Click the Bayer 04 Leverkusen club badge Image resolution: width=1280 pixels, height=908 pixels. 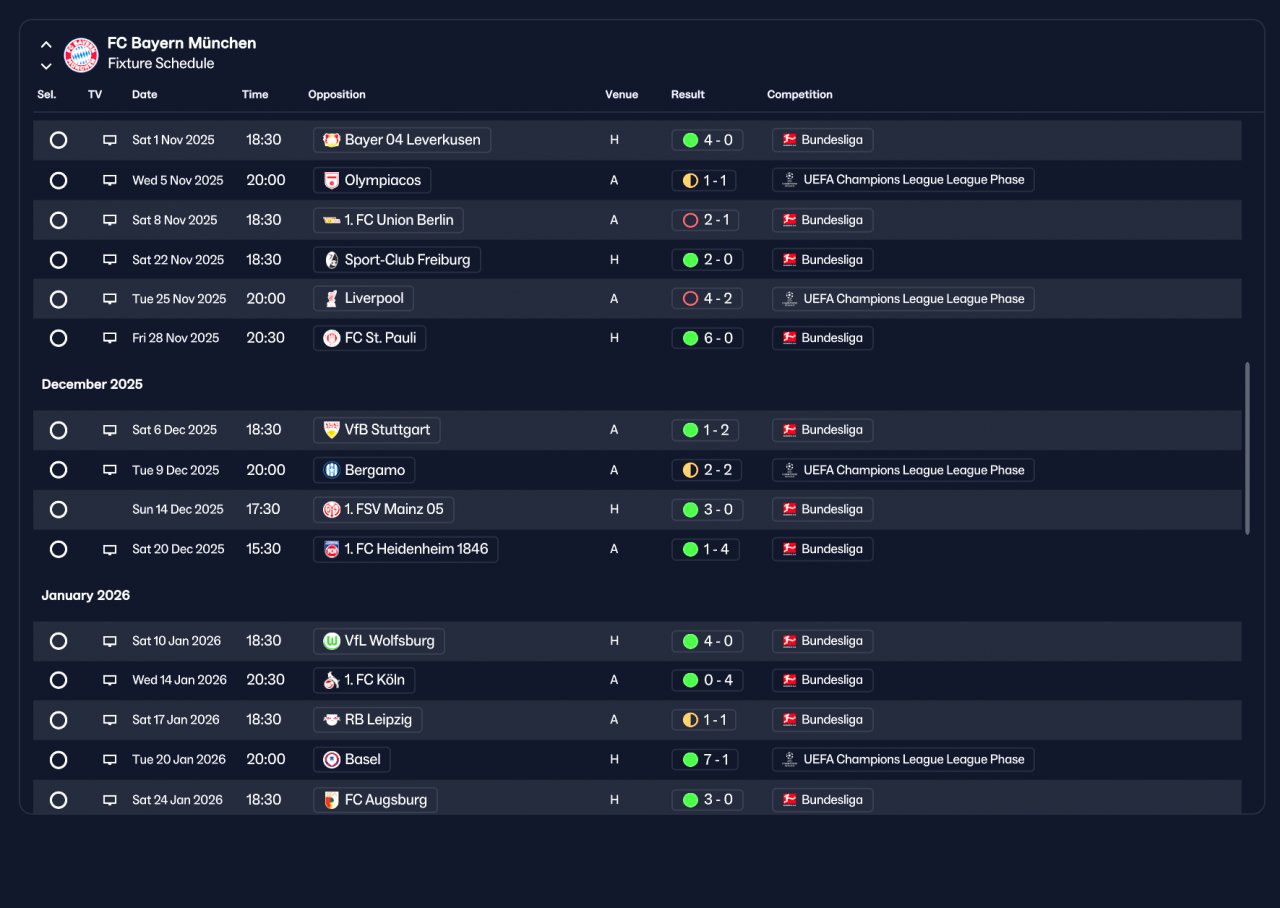[x=331, y=140]
